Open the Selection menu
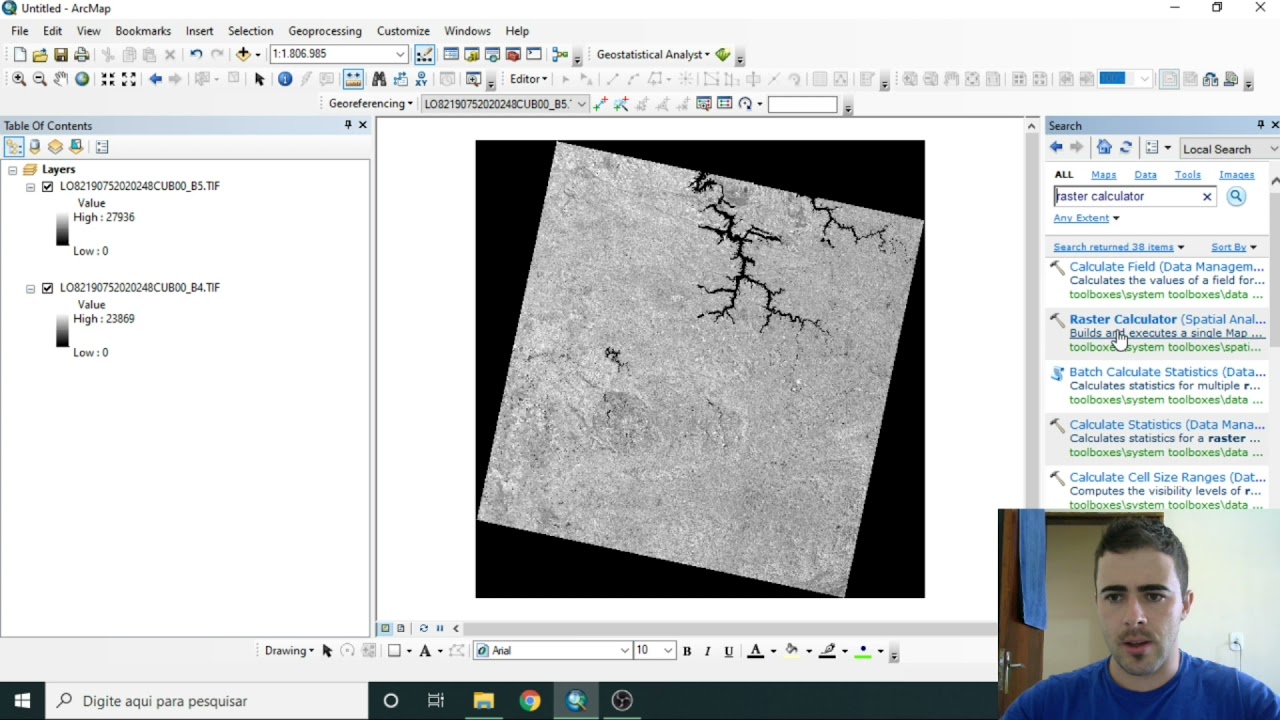Image resolution: width=1280 pixels, height=720 pixels. pos(250,31)
